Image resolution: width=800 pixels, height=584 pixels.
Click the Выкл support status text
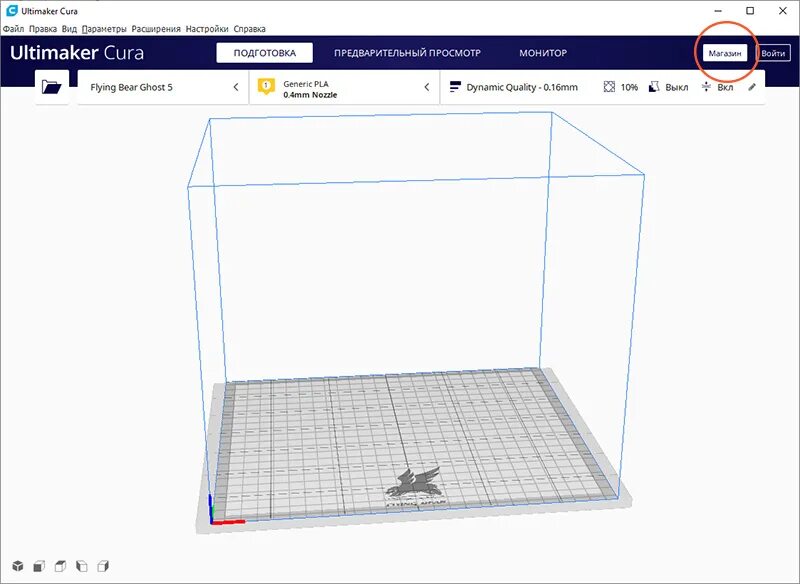(x=677, y=88)
